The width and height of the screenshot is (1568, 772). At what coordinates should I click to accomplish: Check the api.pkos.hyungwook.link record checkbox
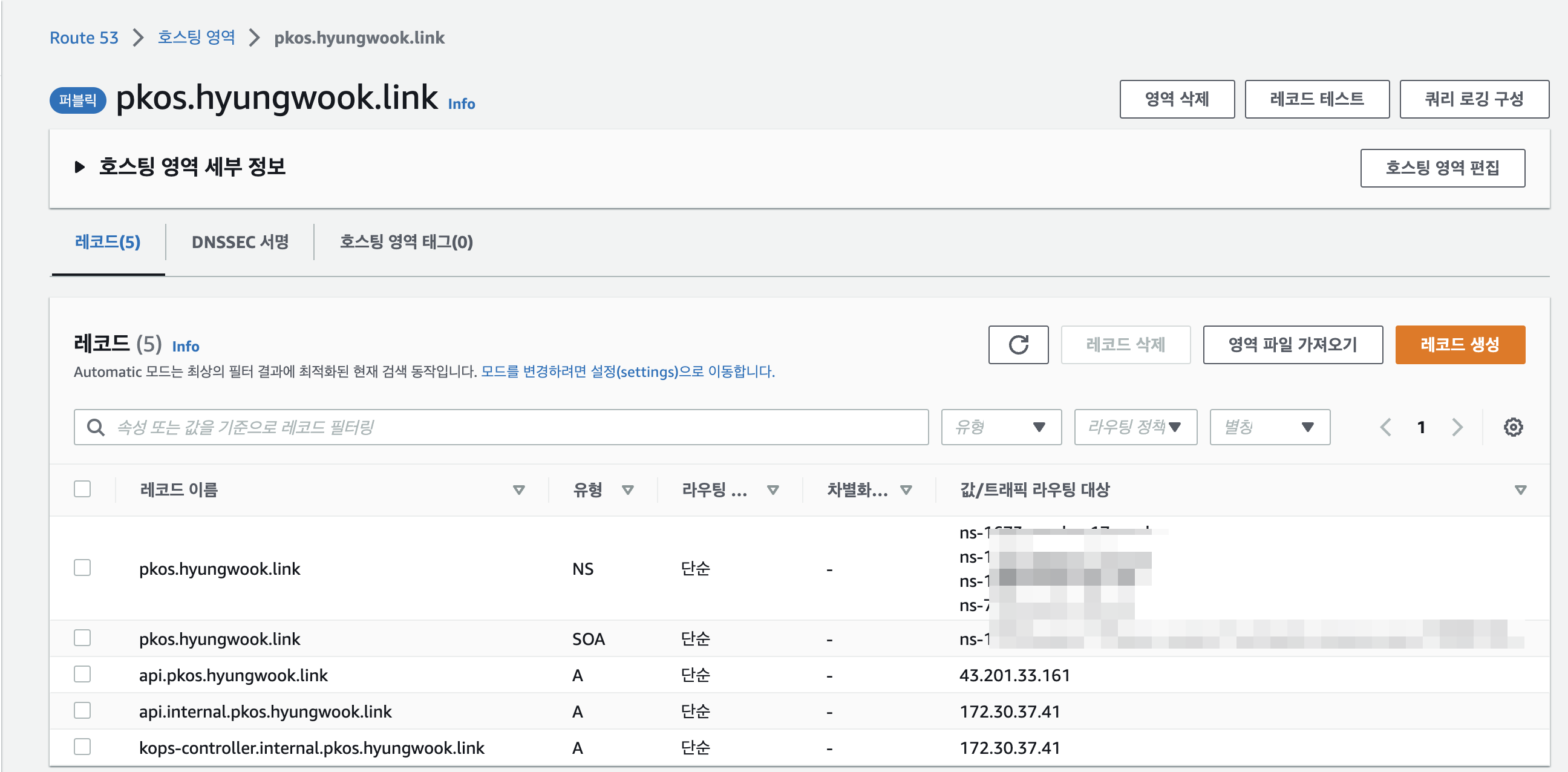point(82,674)
